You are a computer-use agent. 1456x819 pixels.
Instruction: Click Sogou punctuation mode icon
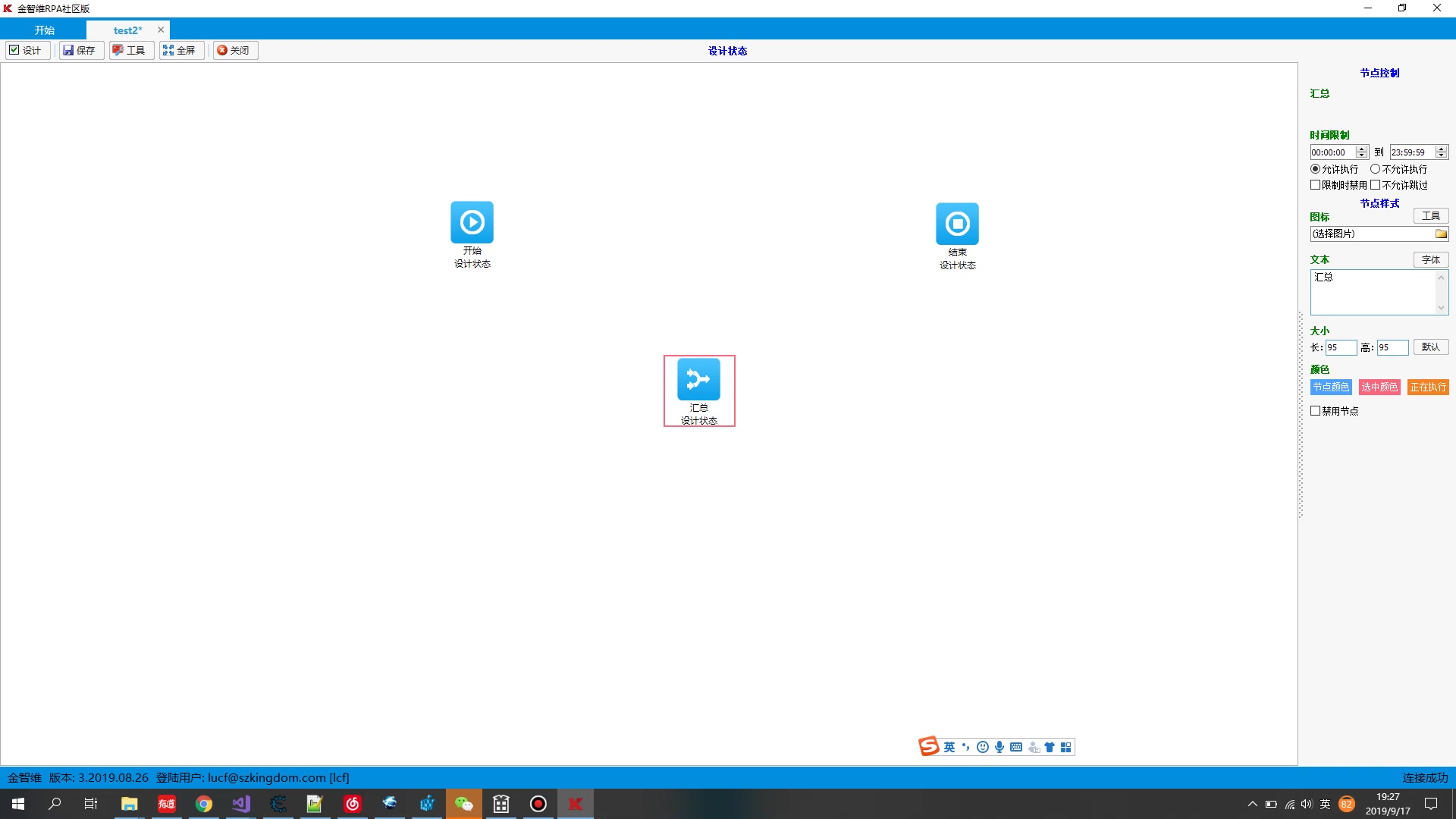(x=966, y=747)
